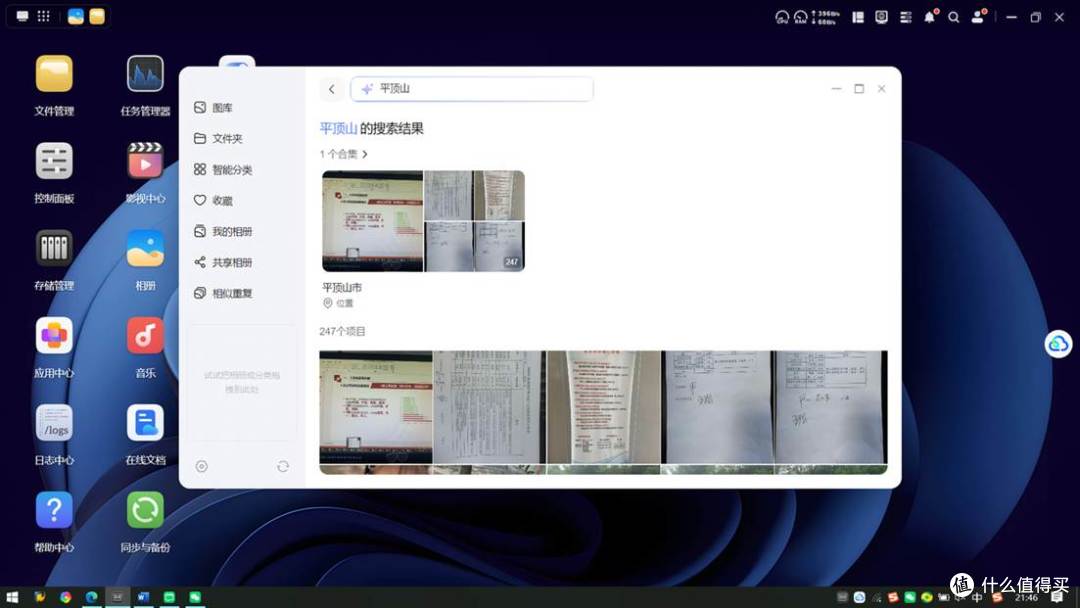Open the monitor icon in top bar

[881, 17]
